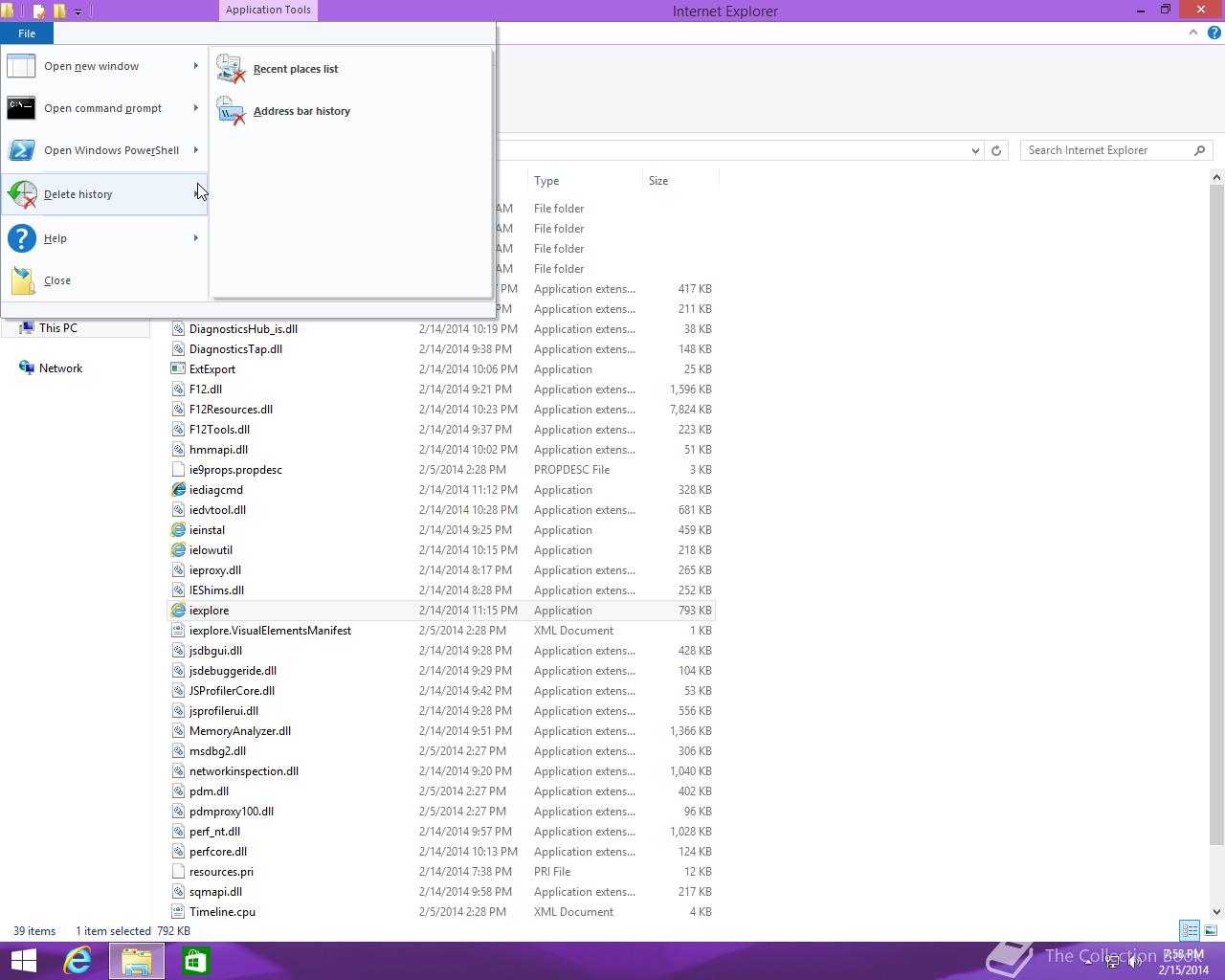Screen dimensions: 1225x980
Task: Expand the Help submenu arrow
Action: [x=196, y=238]
